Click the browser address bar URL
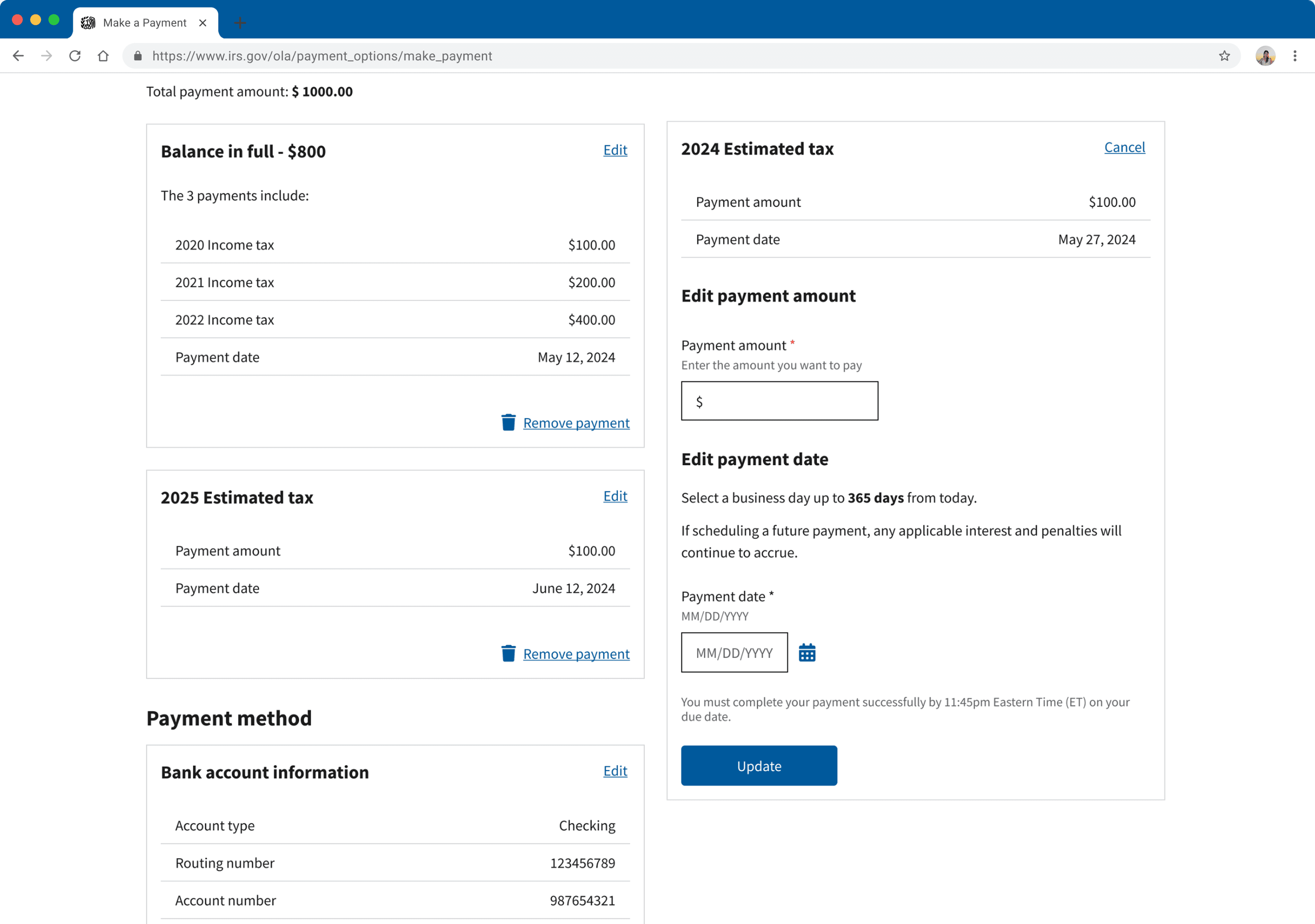 click(x=322, y=56)
